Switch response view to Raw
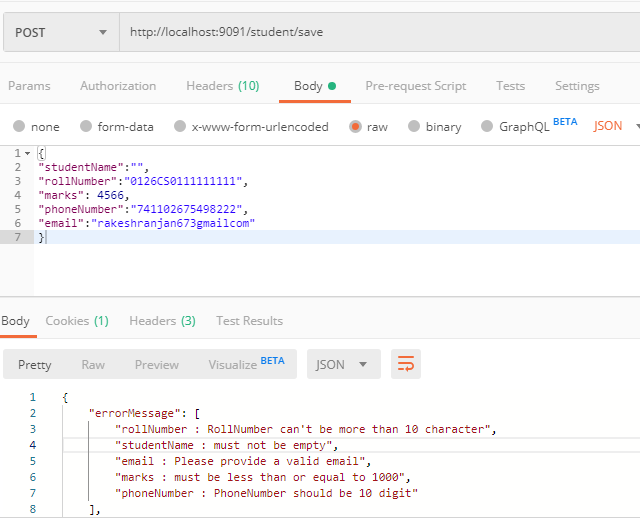The width and height of the screenshot is (640, 518). pos(93,365)
